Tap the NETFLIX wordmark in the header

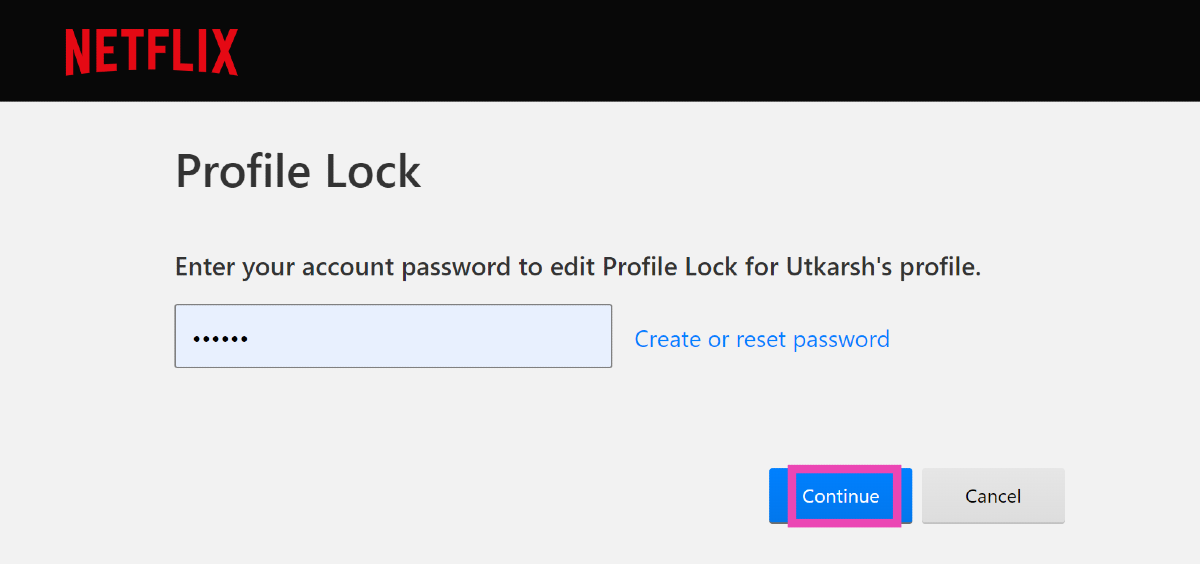(x=151, y=52)
